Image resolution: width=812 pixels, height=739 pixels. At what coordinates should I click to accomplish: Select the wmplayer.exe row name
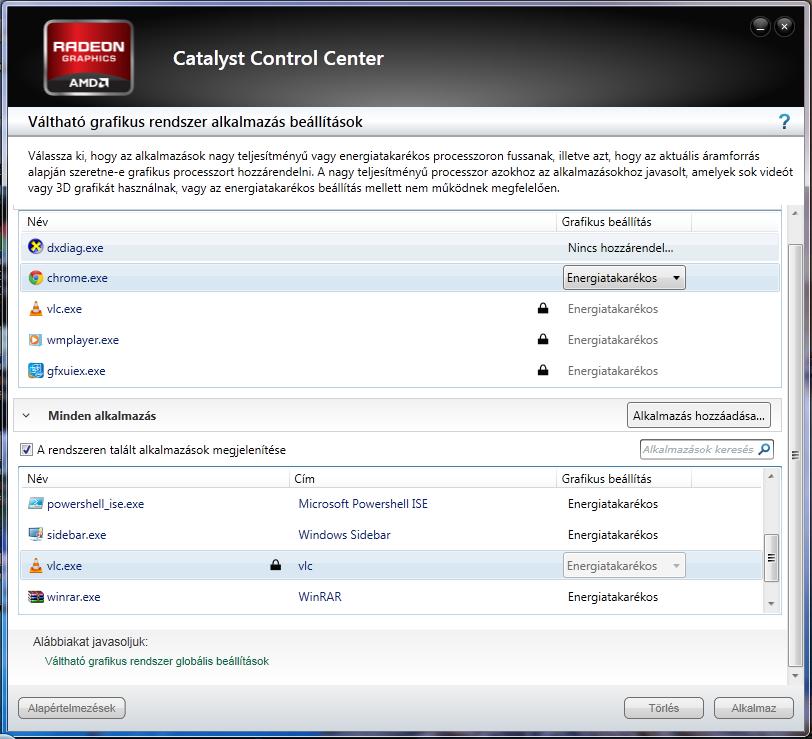pos(83,340)
